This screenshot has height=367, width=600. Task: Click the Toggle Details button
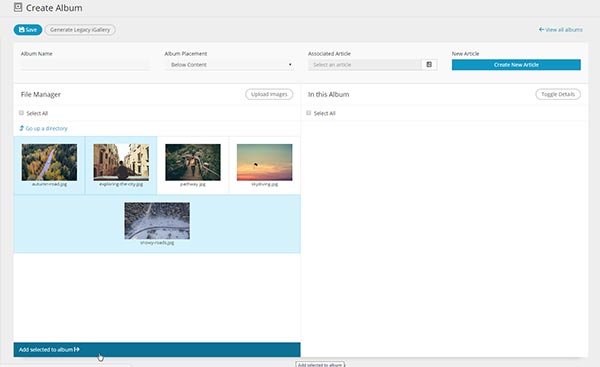click(x=558, y=94)
